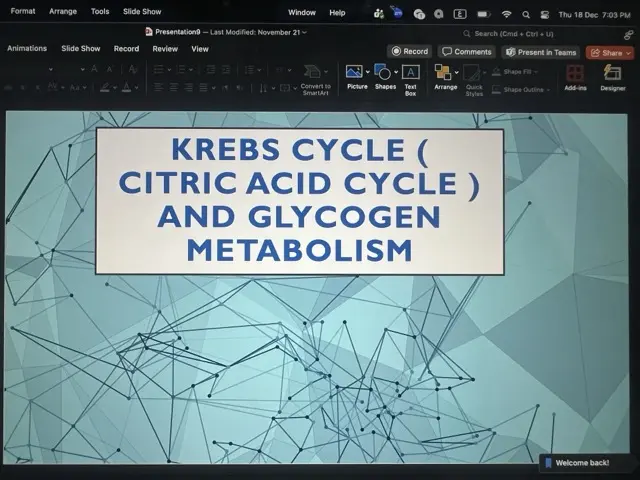Click the link-sharing icon beside the search field
The image size is (640, 480).
629,35
